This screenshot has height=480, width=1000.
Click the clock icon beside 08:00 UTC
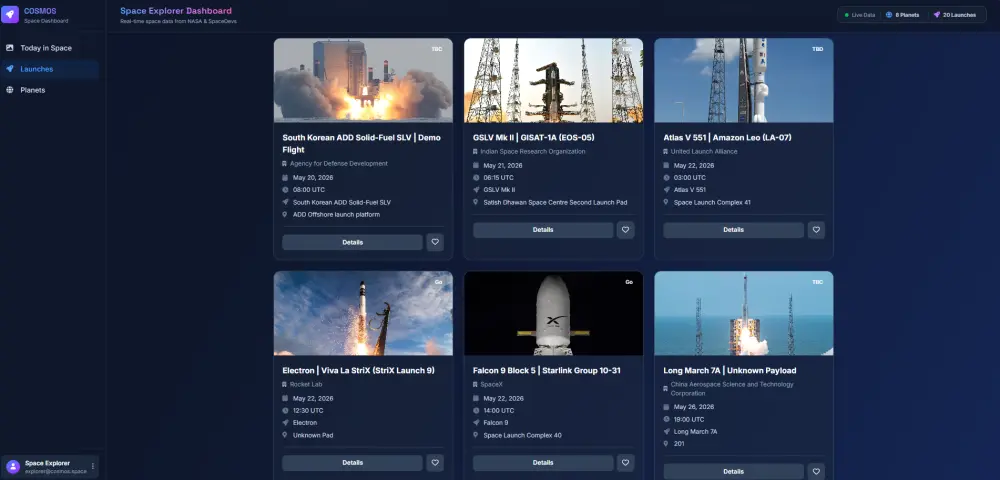pos(285,190)
